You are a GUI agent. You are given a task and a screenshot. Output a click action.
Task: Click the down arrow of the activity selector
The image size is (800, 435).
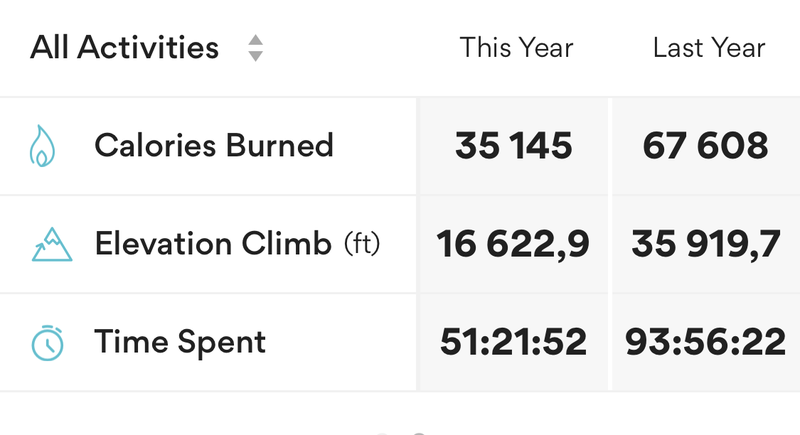click(255, 56)
